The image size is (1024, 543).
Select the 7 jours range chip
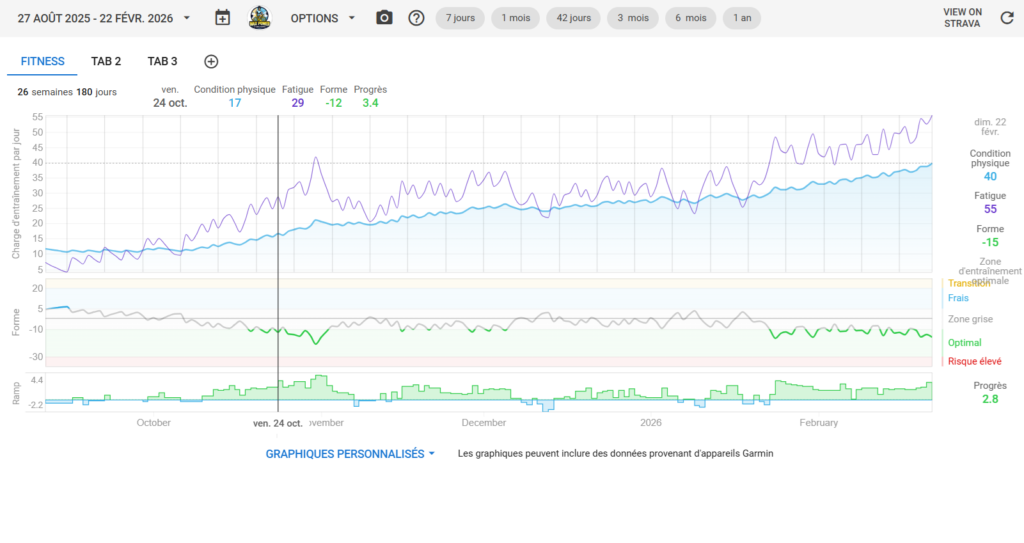click(461, 18)
